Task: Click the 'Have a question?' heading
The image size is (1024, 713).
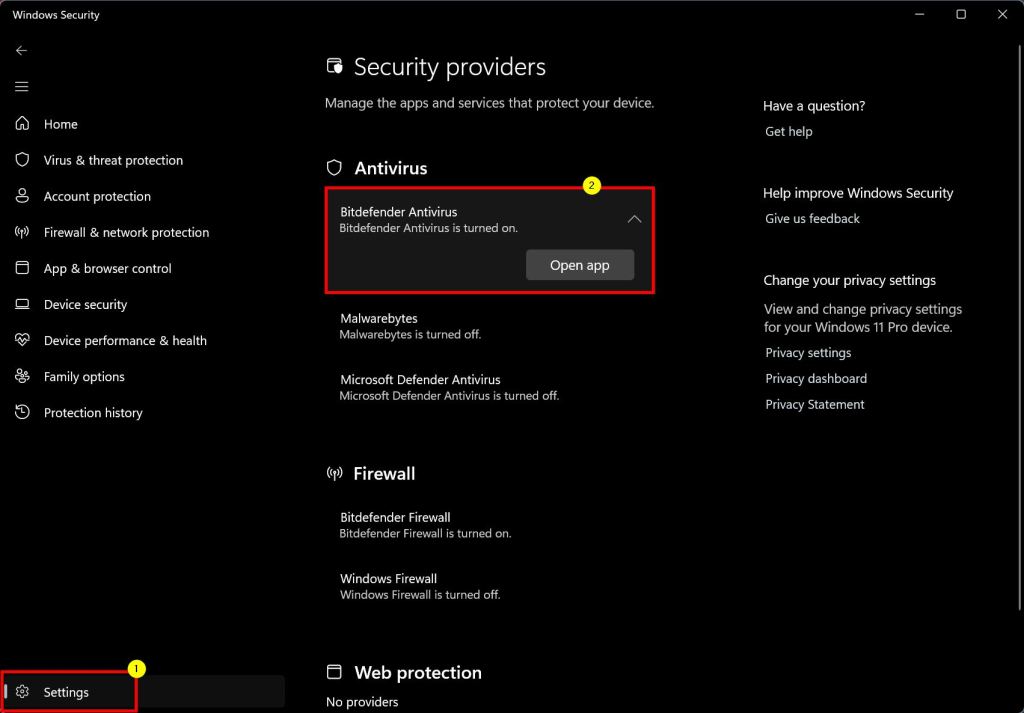Action: pyautogui.click(x=814, y=106)
